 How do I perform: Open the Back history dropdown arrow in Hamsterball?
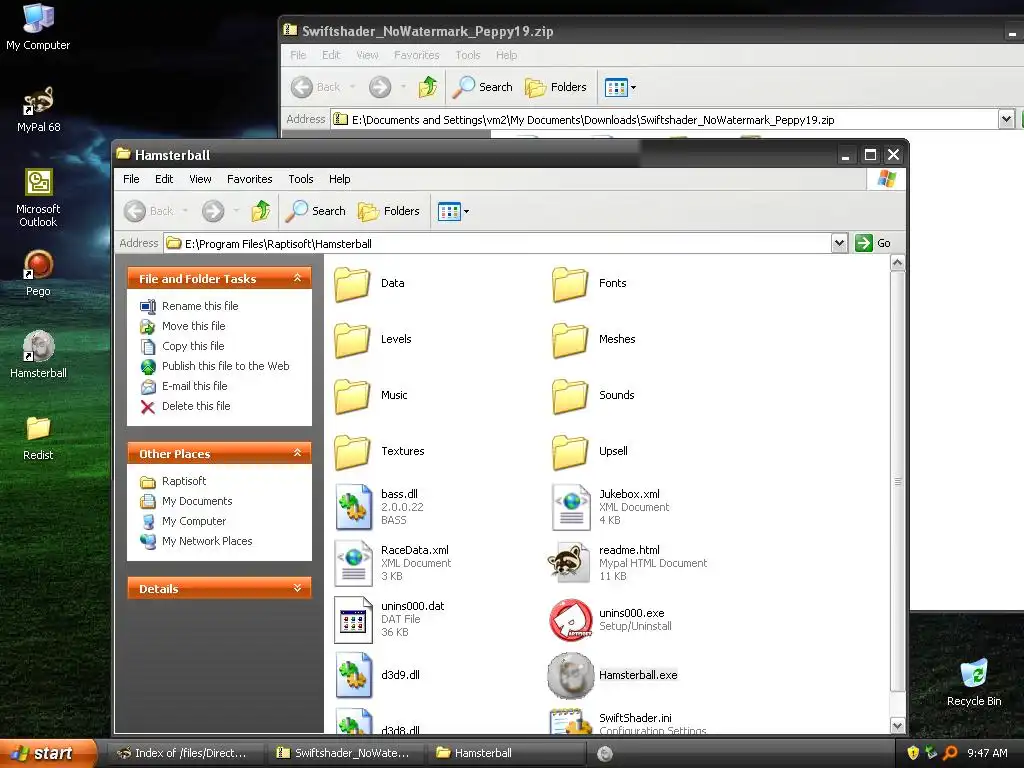tap(185, 211)
